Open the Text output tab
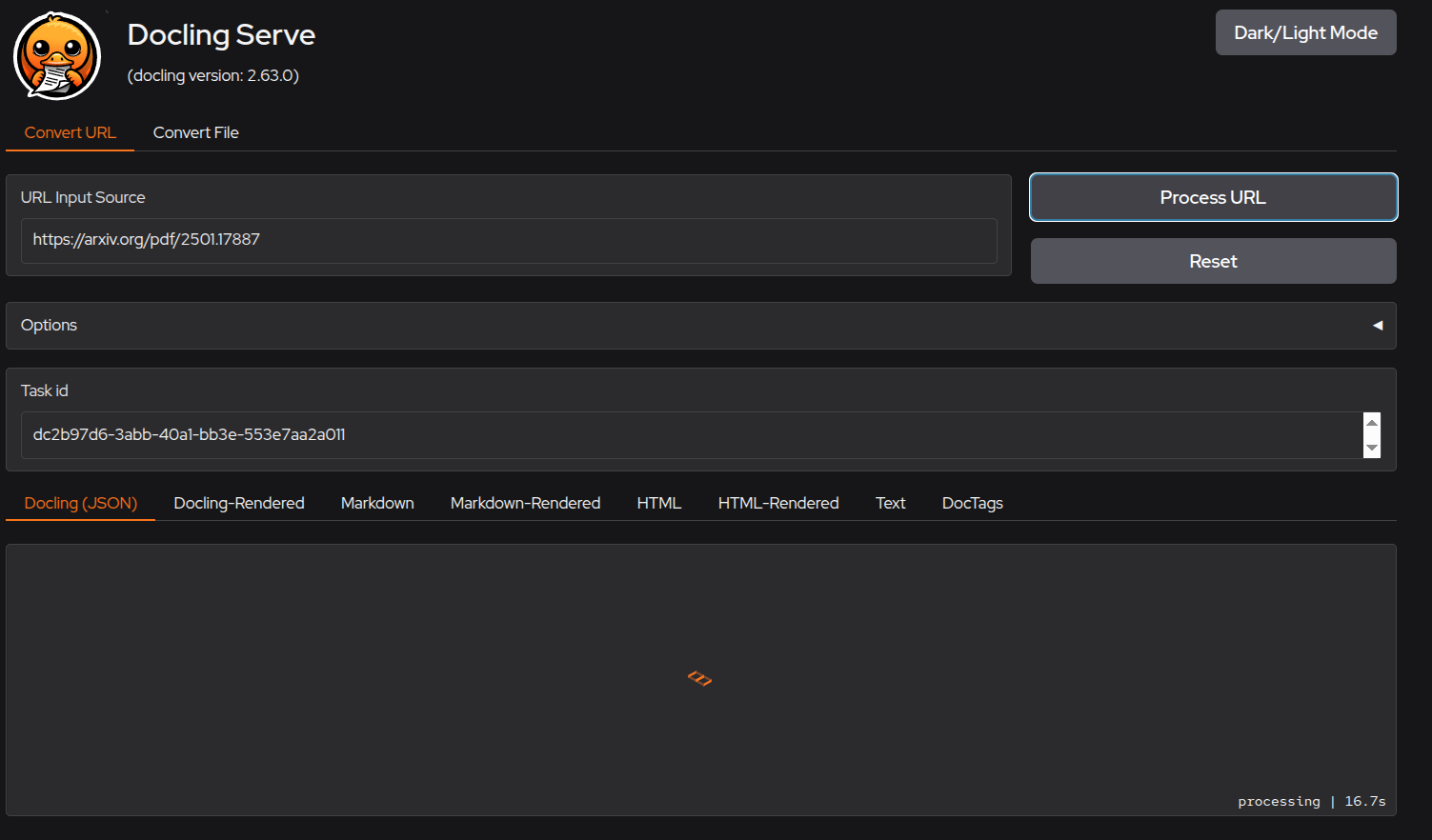This screenshot has height=840, width=1432. pyautogui.click(x=890, y=504)
